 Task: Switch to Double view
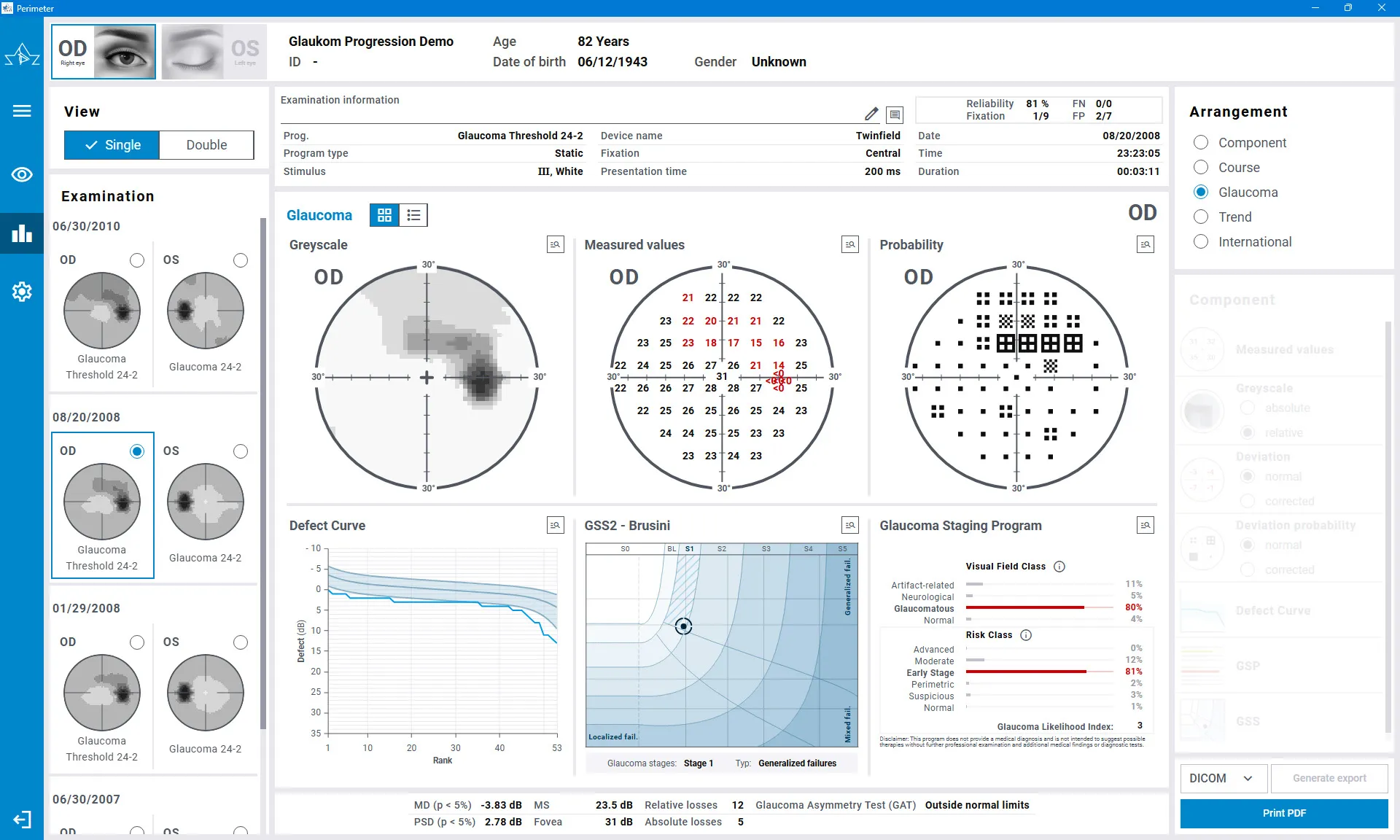[x=206, y=145]
